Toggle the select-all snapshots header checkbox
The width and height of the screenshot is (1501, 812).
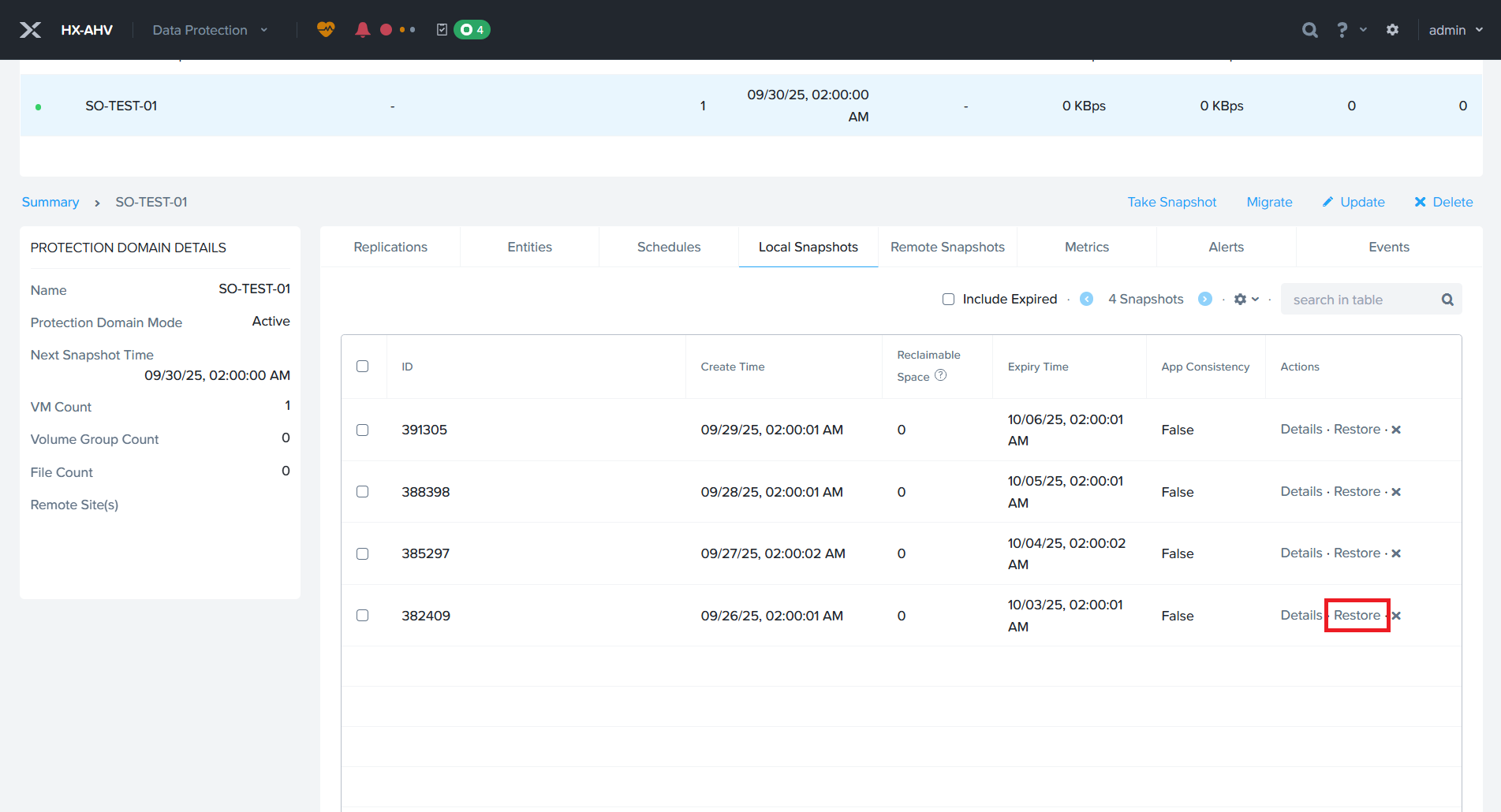362,367
